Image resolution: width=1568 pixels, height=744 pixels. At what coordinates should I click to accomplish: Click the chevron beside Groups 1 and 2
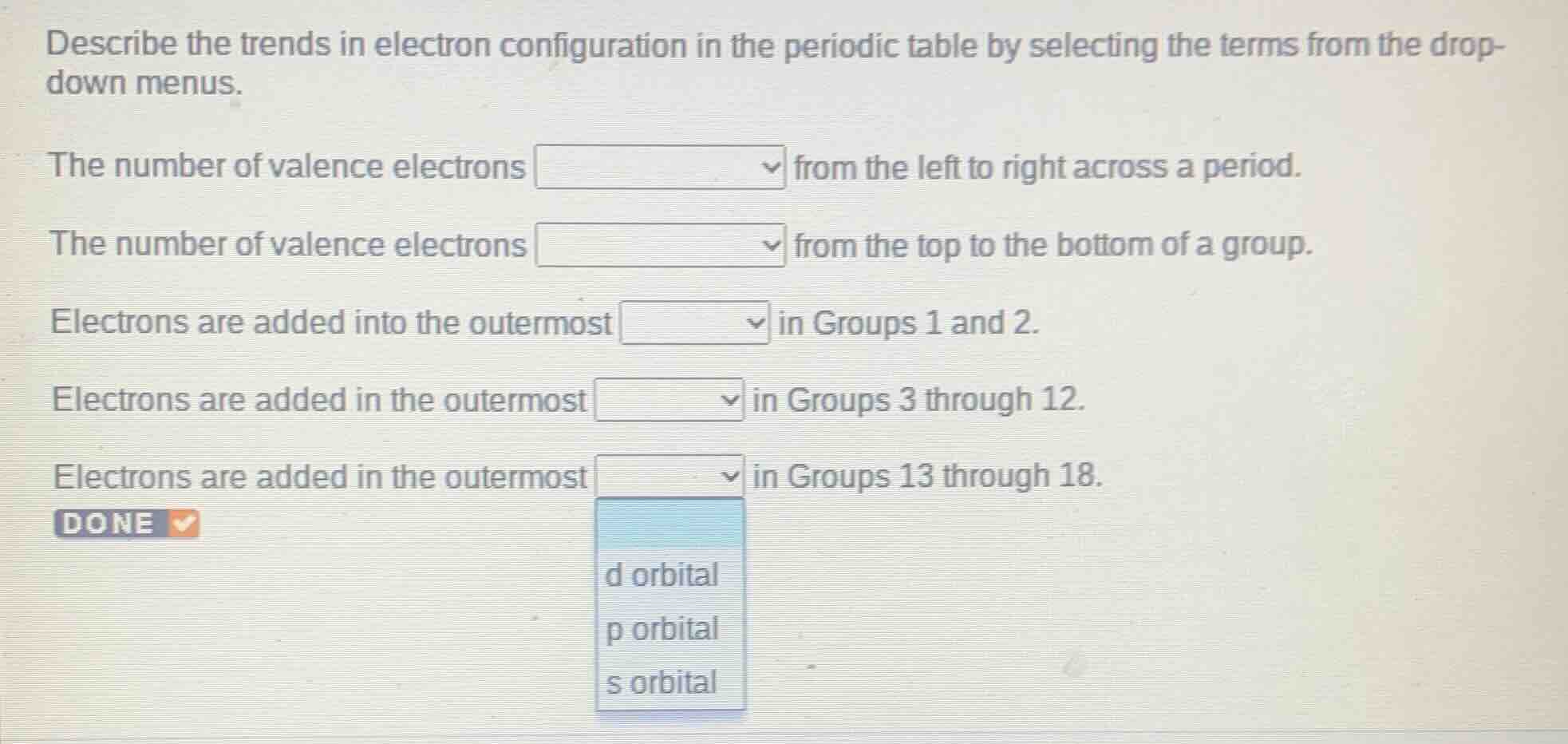click(x=756, y=323)
